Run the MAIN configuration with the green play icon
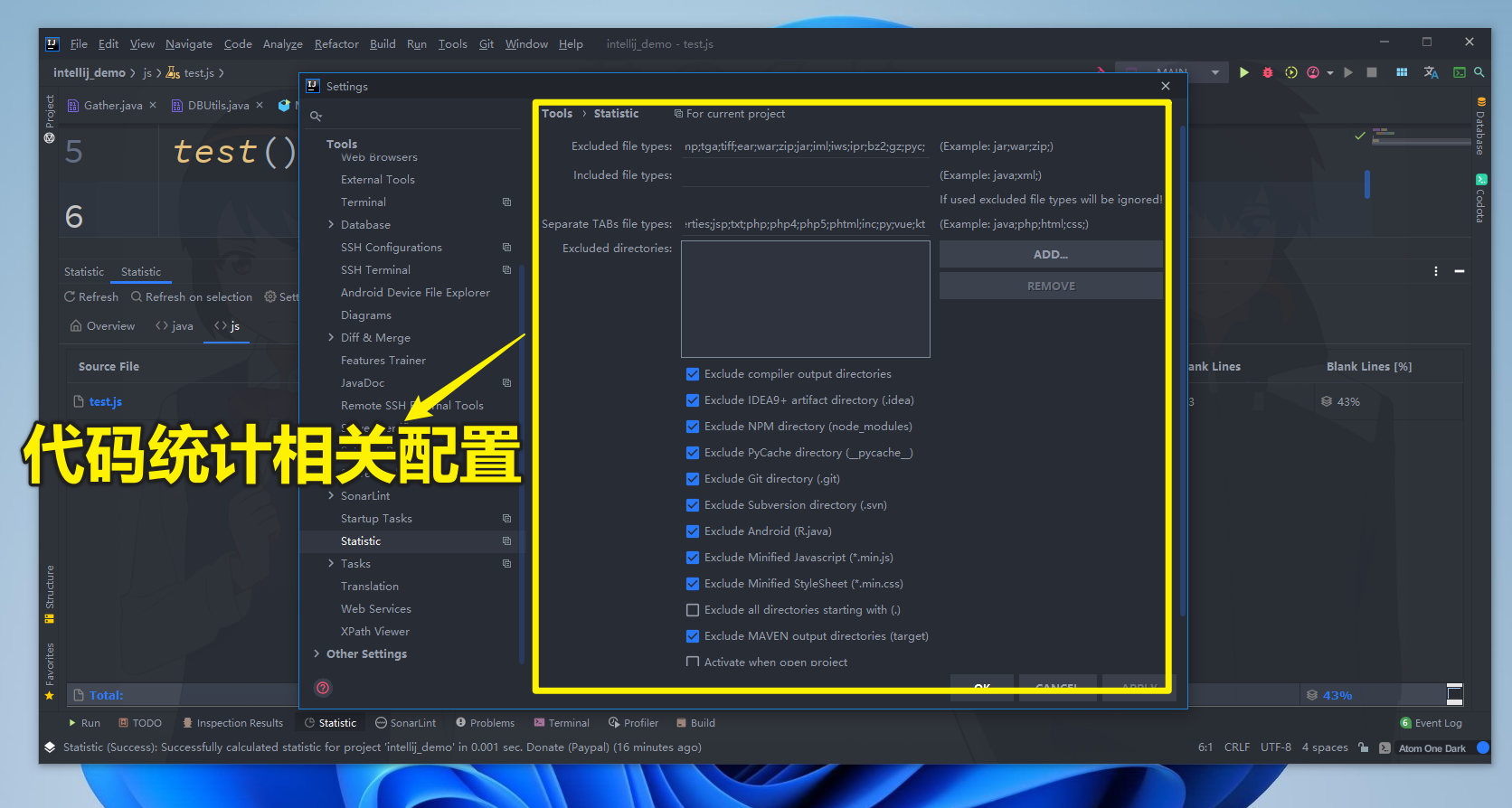The width and height of the screenshot is (1512, 808). pyautogui.click(x=1244, y=72)
